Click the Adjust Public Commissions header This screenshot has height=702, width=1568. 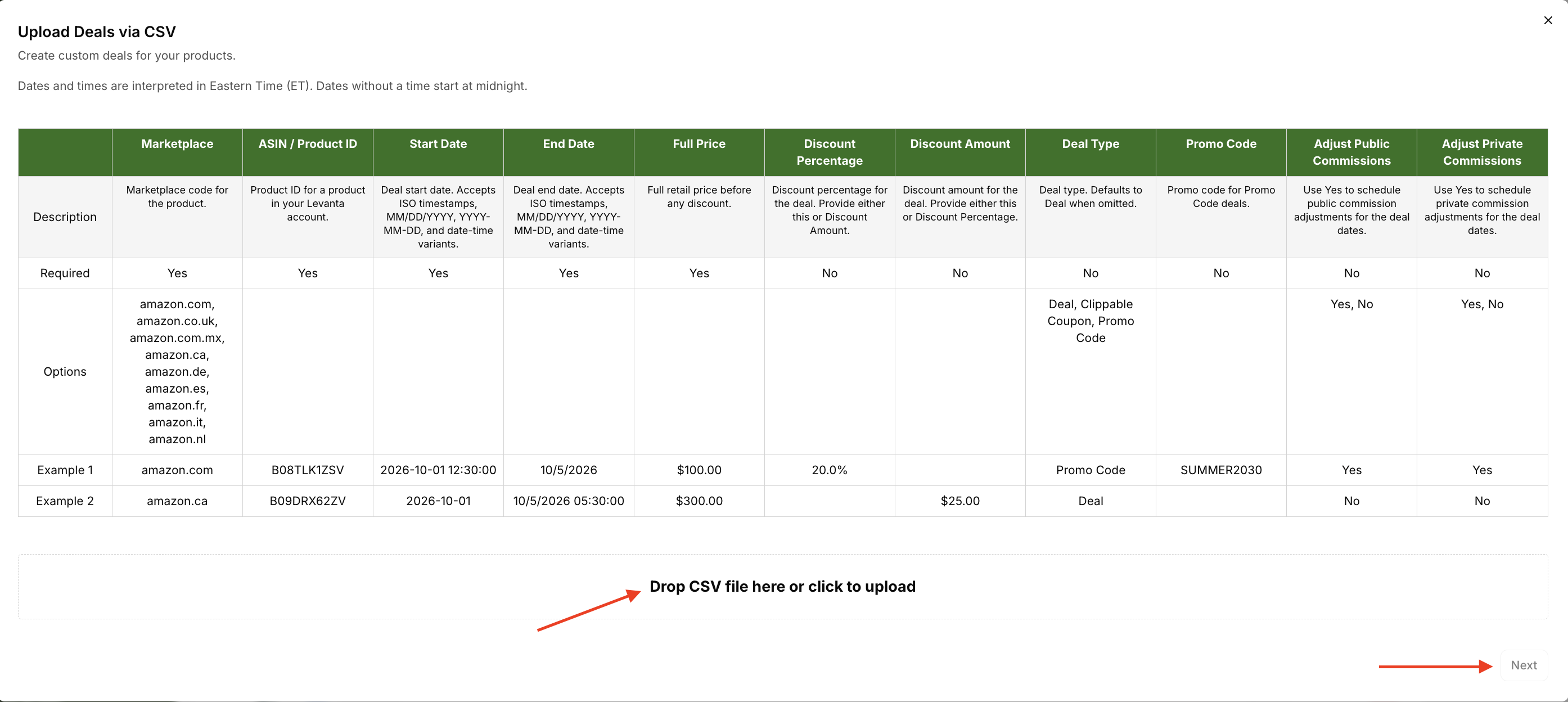click(x=1351, y=152)
